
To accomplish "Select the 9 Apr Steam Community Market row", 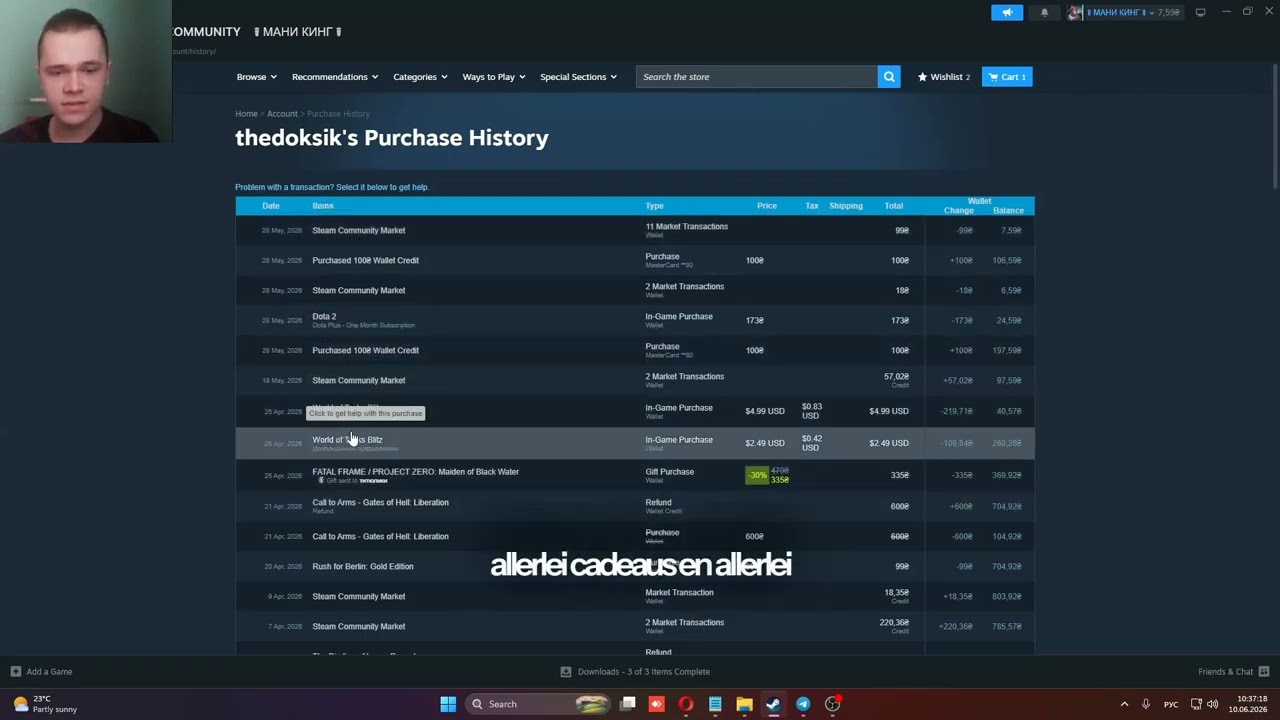I will (635, 596).
